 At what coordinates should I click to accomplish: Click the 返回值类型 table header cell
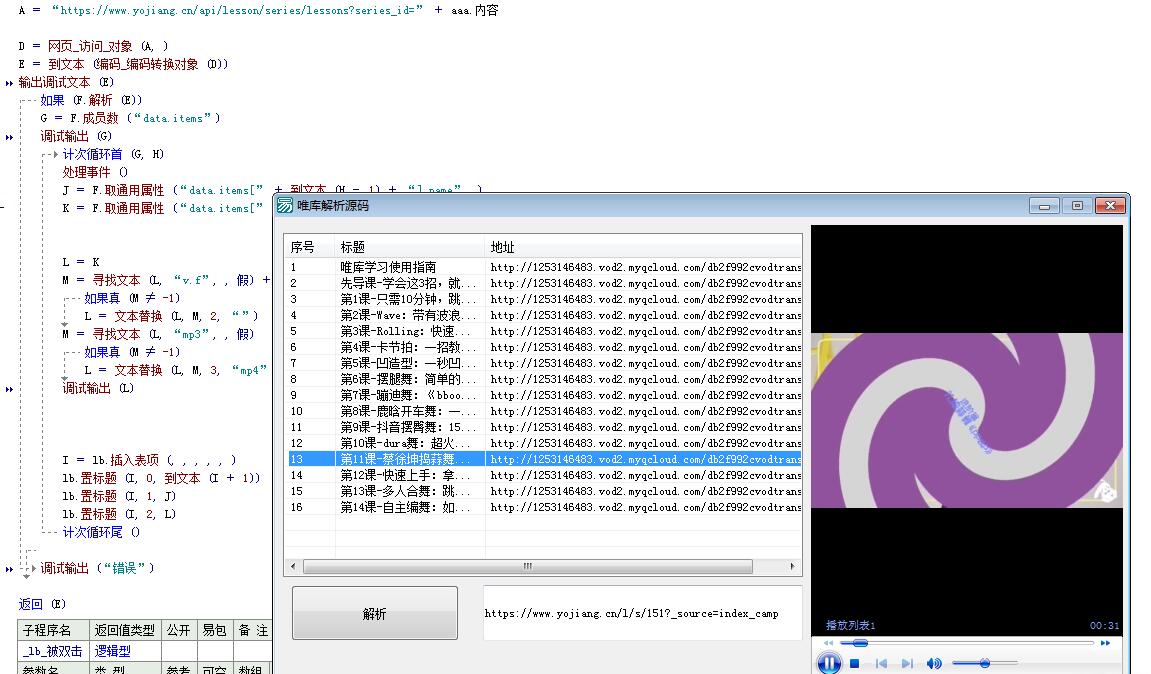(x=125, y=630)
